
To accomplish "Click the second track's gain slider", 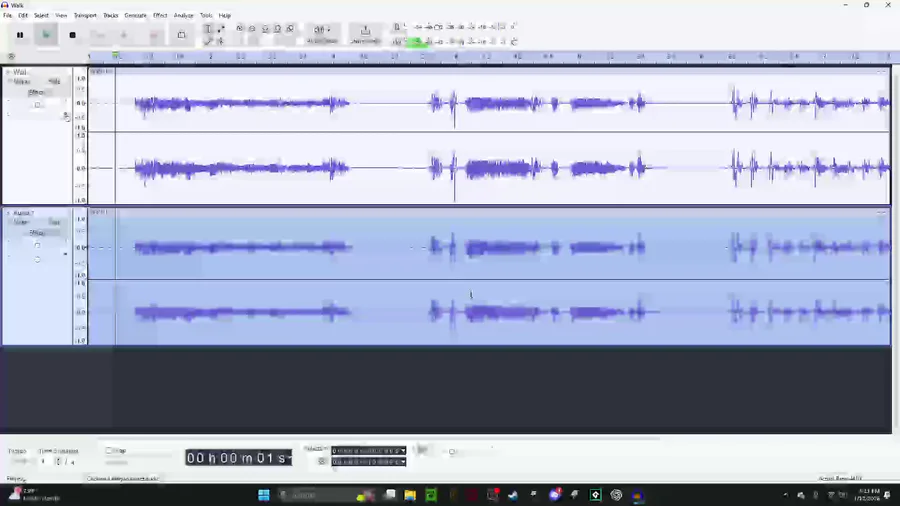I will 37,246.
